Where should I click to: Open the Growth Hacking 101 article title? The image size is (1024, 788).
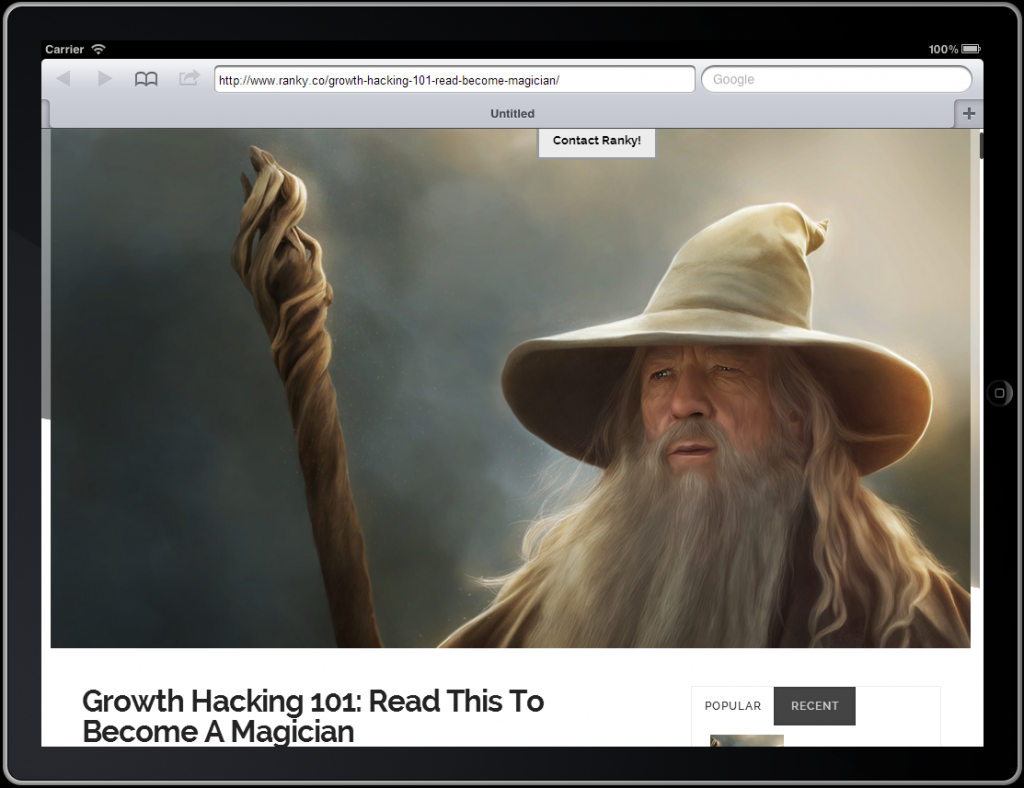click(x=313, y=716)
